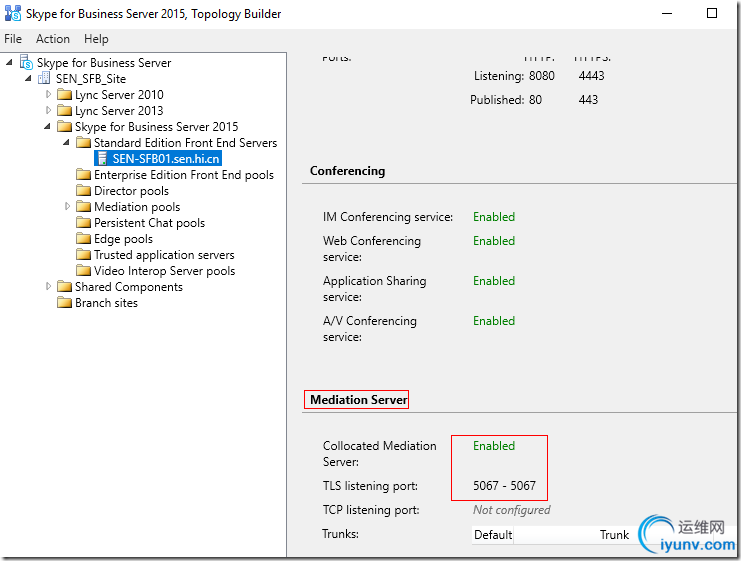
Task: Select SEN_SFB_Site in the tree
Action: coord(91,78)
